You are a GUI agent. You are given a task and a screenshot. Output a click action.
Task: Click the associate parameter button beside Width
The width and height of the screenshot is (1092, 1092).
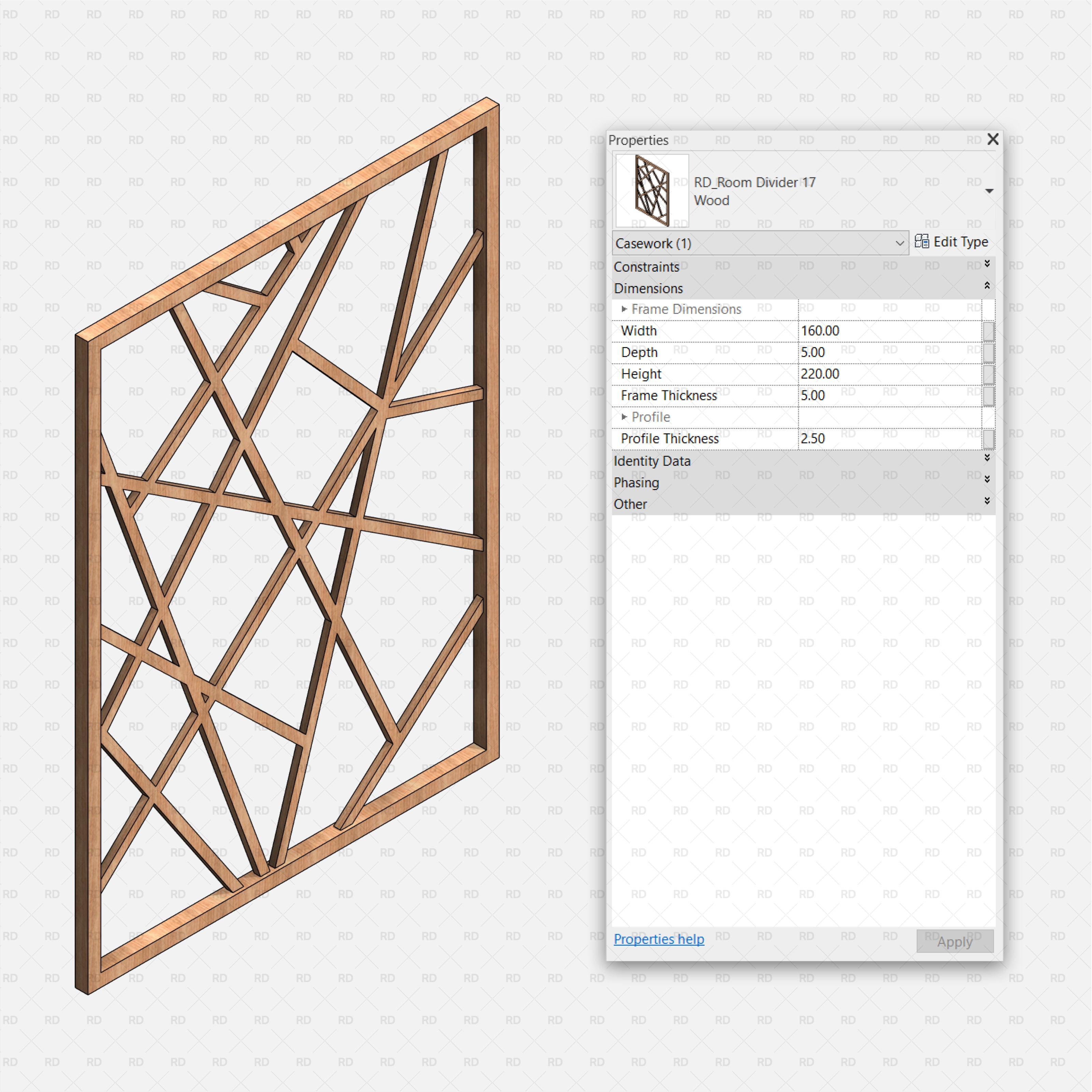989,331
